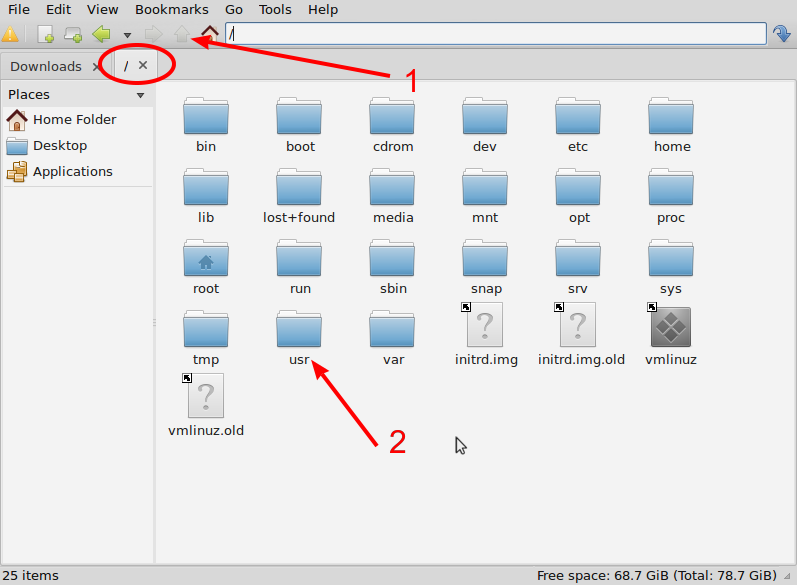Open the back-history dropdown arrow
The width and height of the screenshot is (797, 585).
click(128, 35)
